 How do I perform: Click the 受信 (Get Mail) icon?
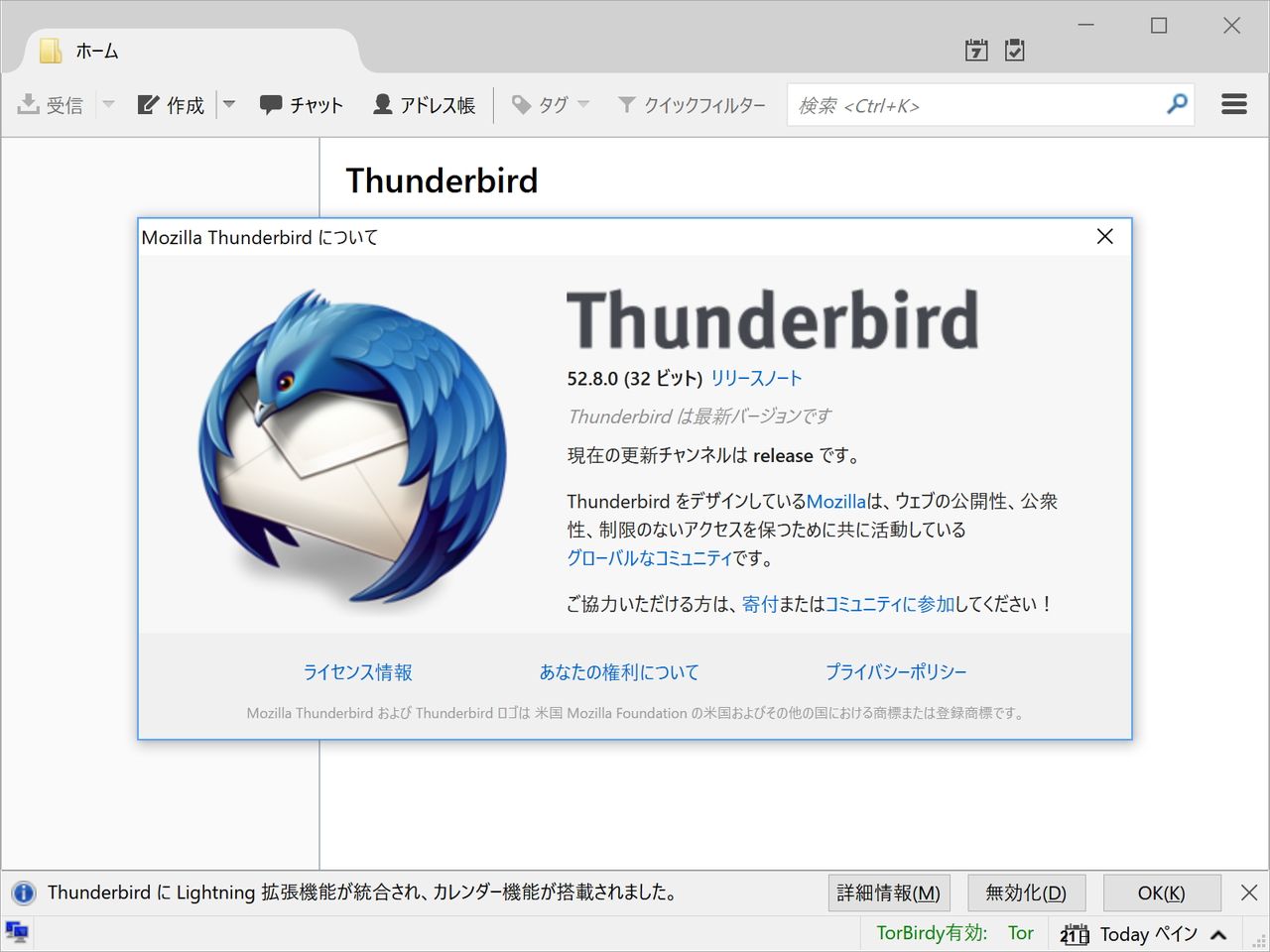(x=50, y=104)
